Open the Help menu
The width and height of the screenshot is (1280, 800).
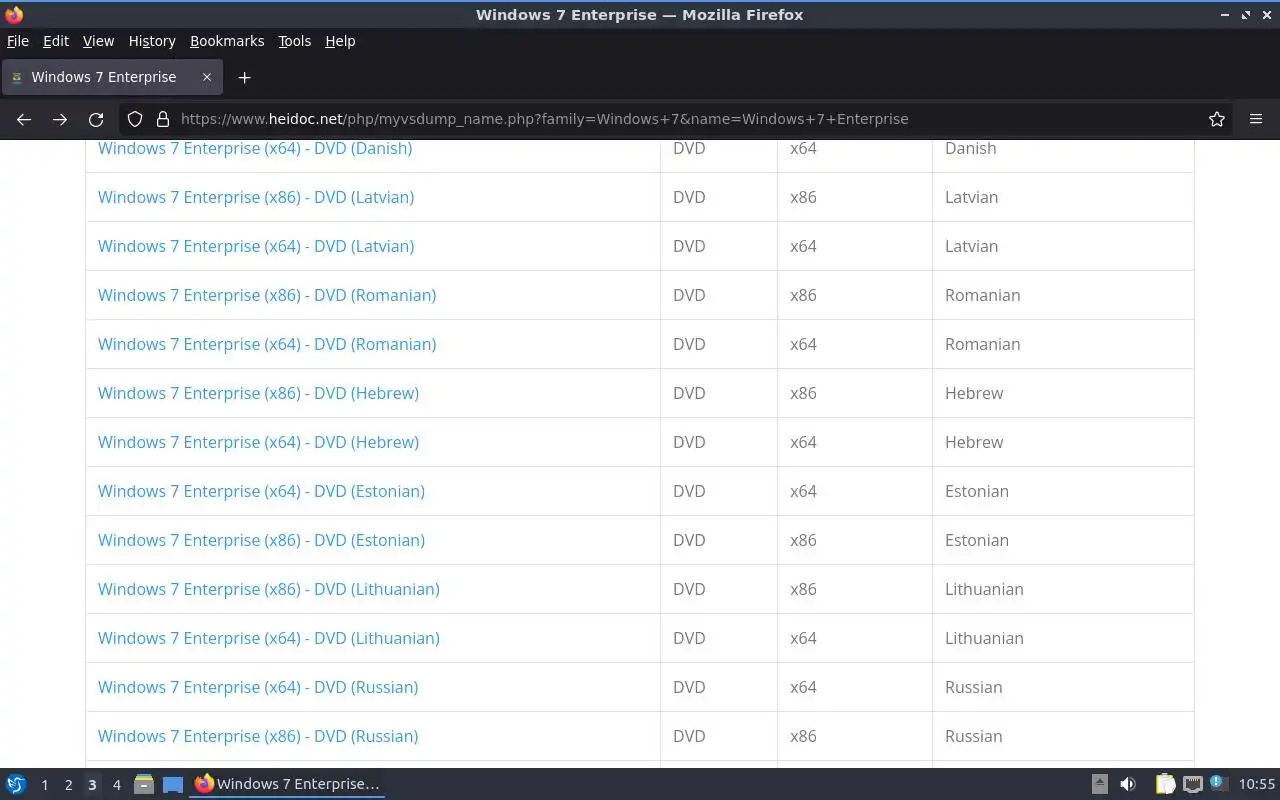340,41
